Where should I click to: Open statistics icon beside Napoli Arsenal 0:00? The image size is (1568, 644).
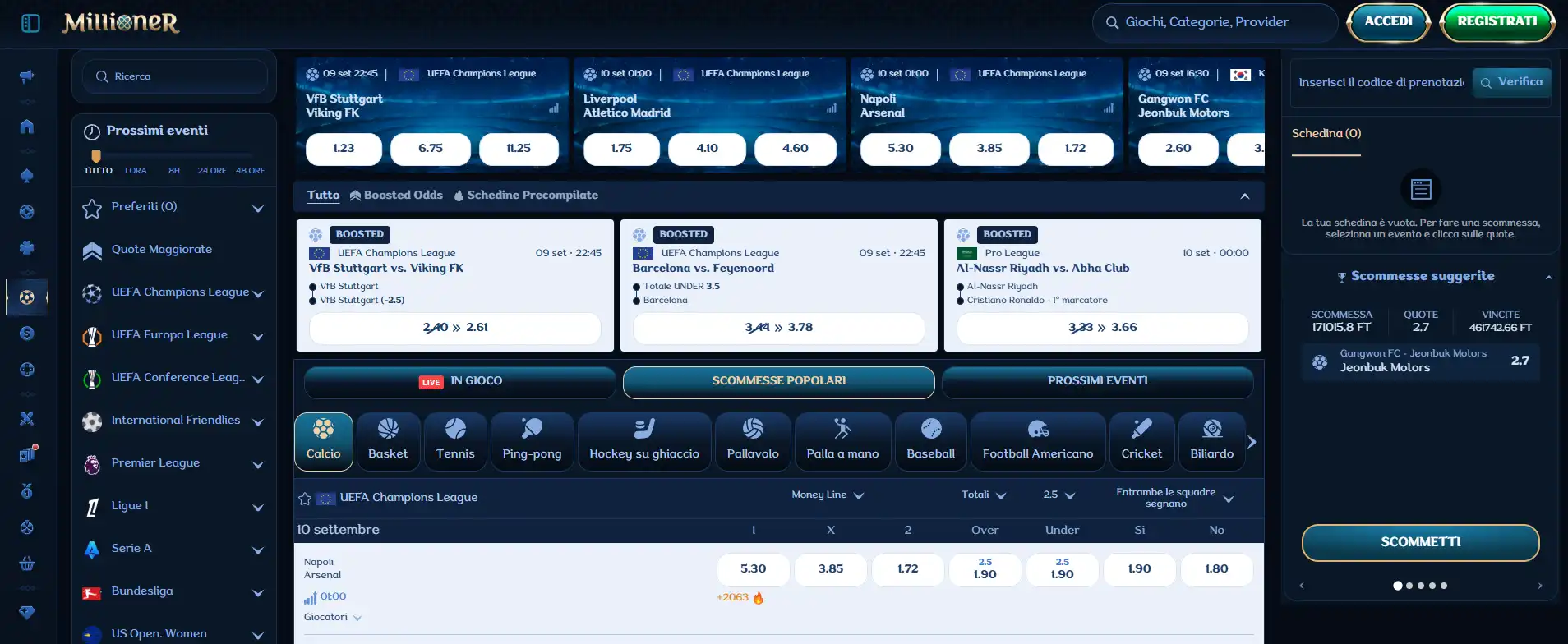pyautogui.click(x=310, y=598)
